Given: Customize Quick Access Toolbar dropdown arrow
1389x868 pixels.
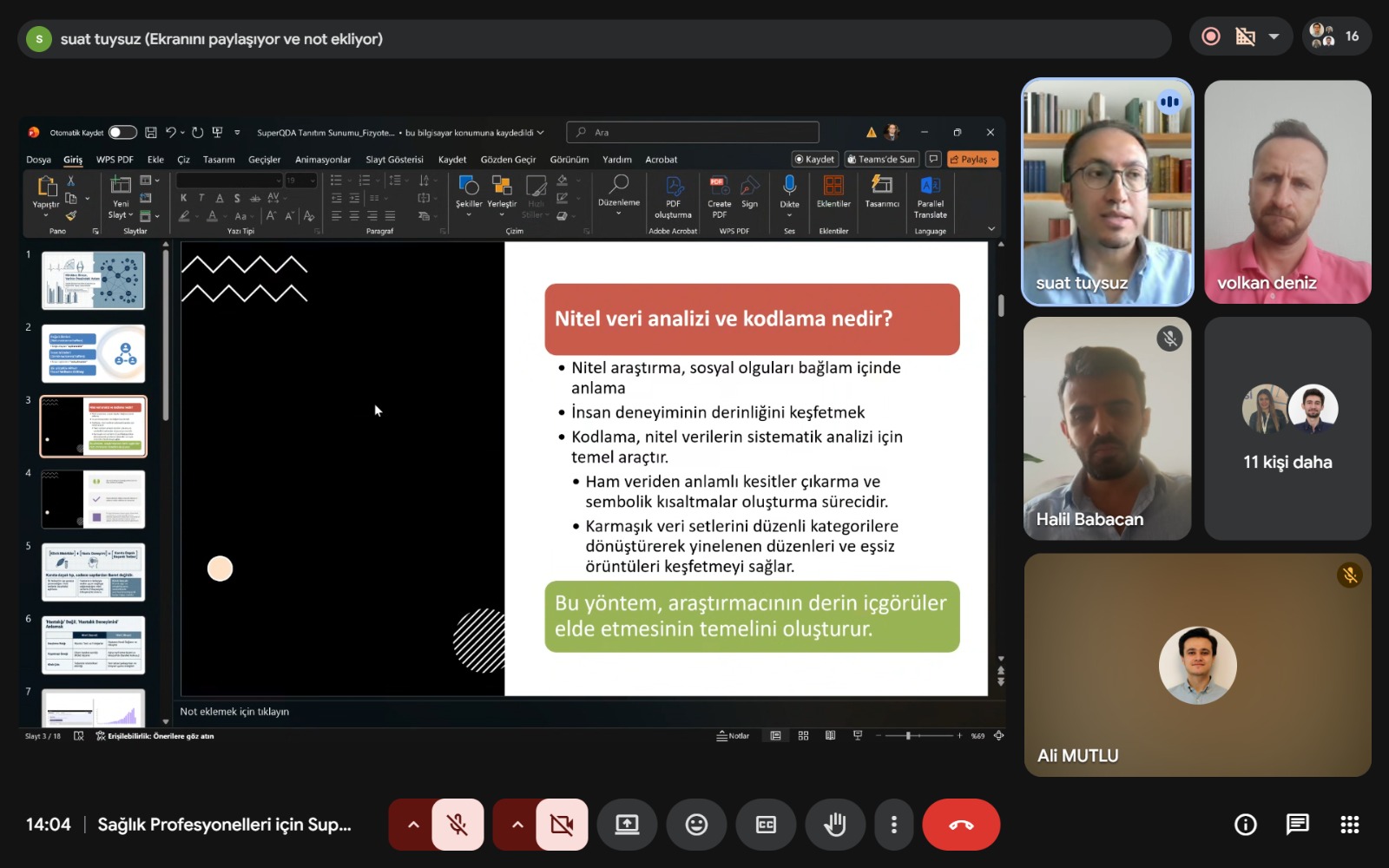Looking at the screenshot, I should pos(237,133).
